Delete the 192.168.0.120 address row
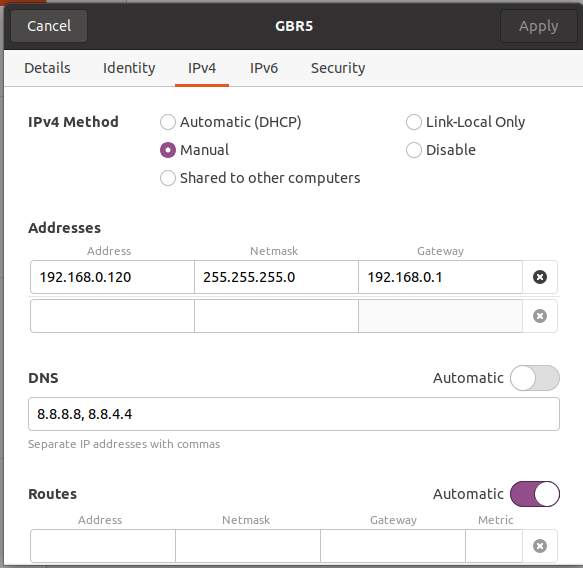Viewport: 583px width, 568px height. click(539, 277)
